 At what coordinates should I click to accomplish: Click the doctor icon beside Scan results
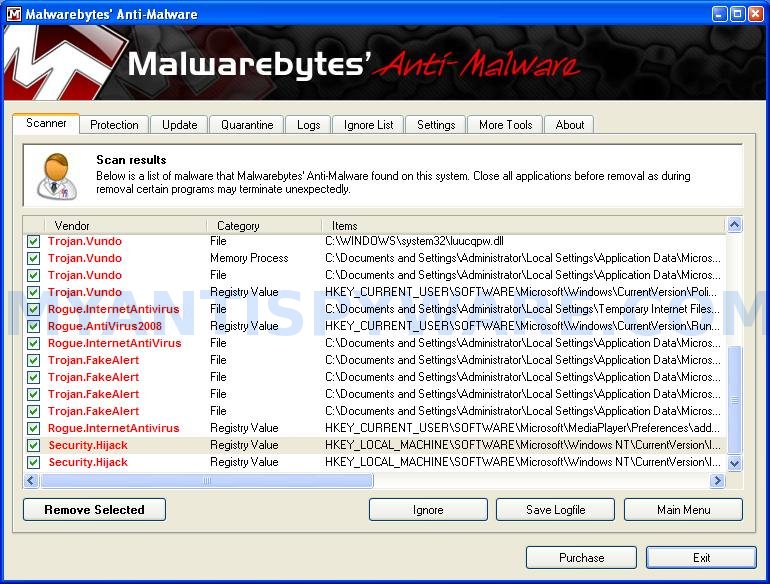tap(57, 176)
